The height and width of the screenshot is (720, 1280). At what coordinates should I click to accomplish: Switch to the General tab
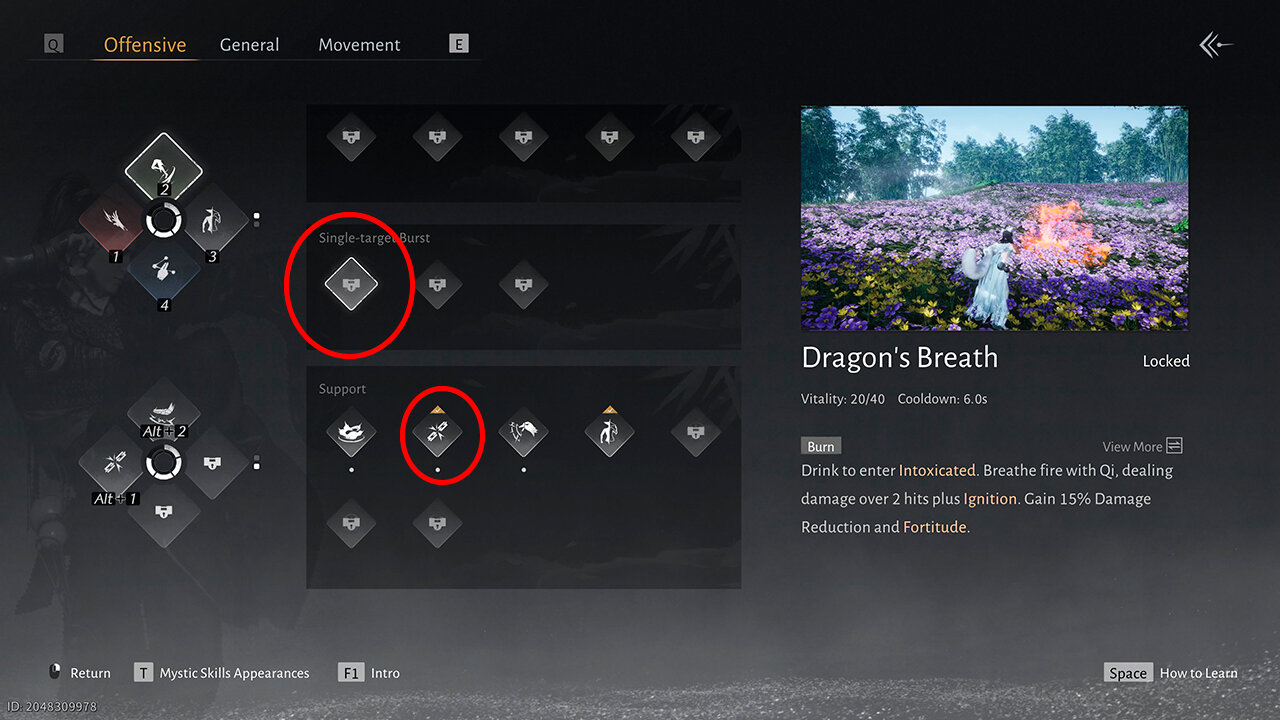tap(249, 45)
